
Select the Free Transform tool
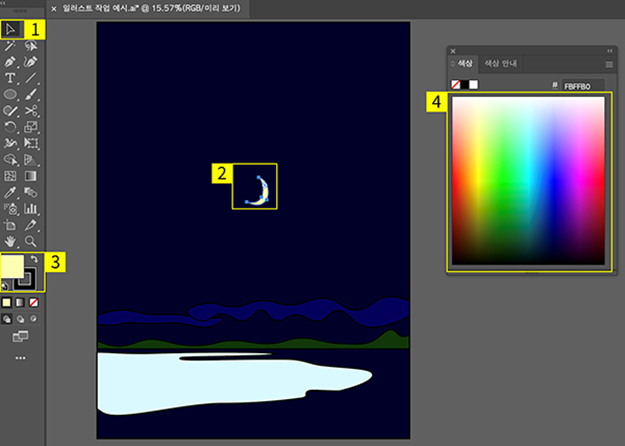point(31,143)
